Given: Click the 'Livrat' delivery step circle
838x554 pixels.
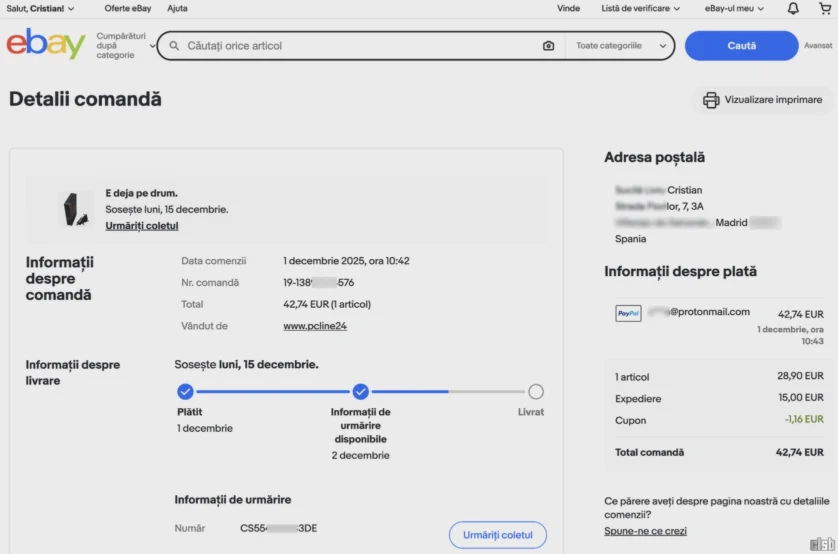Looking at the screenshot, I should coord(536,392).
